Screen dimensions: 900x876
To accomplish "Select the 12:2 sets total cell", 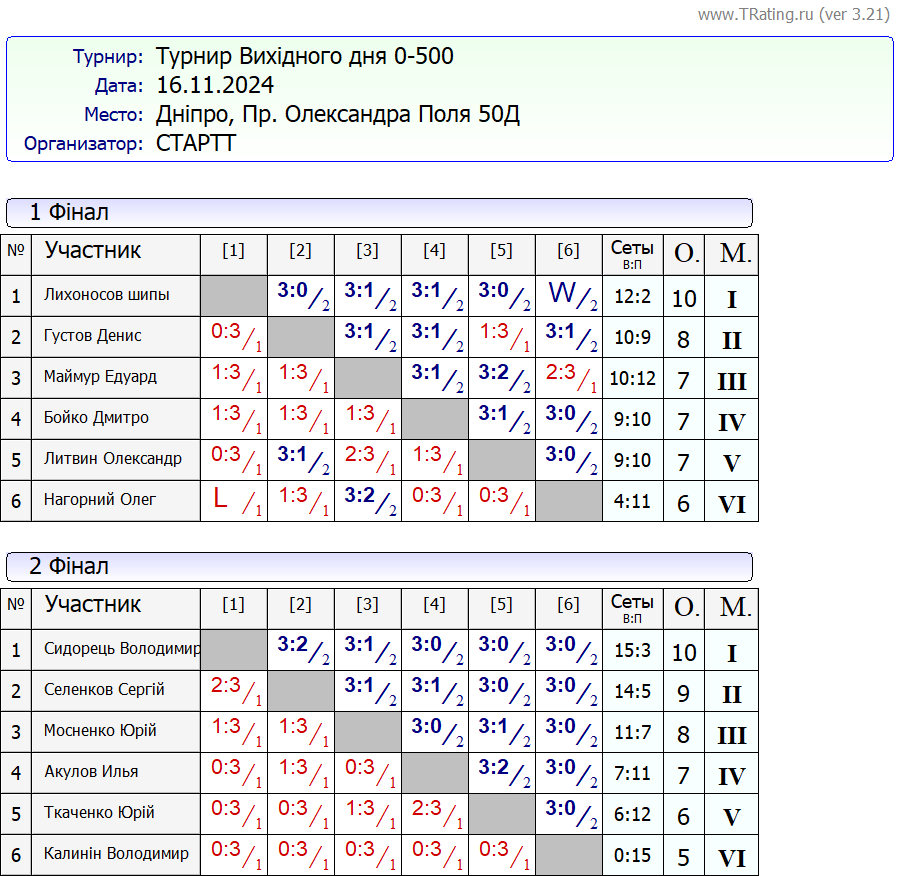I will point(632,296).
